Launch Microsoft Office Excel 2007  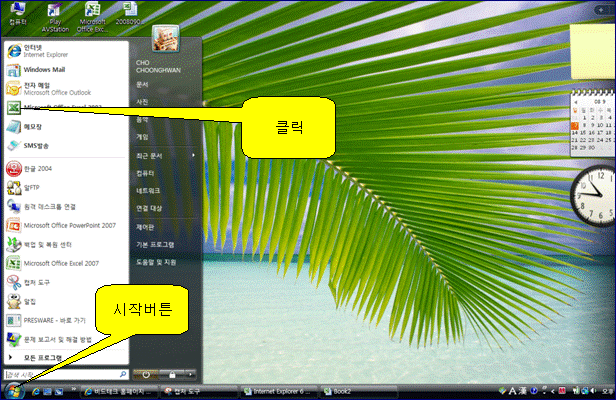click(x=66, y=263)
